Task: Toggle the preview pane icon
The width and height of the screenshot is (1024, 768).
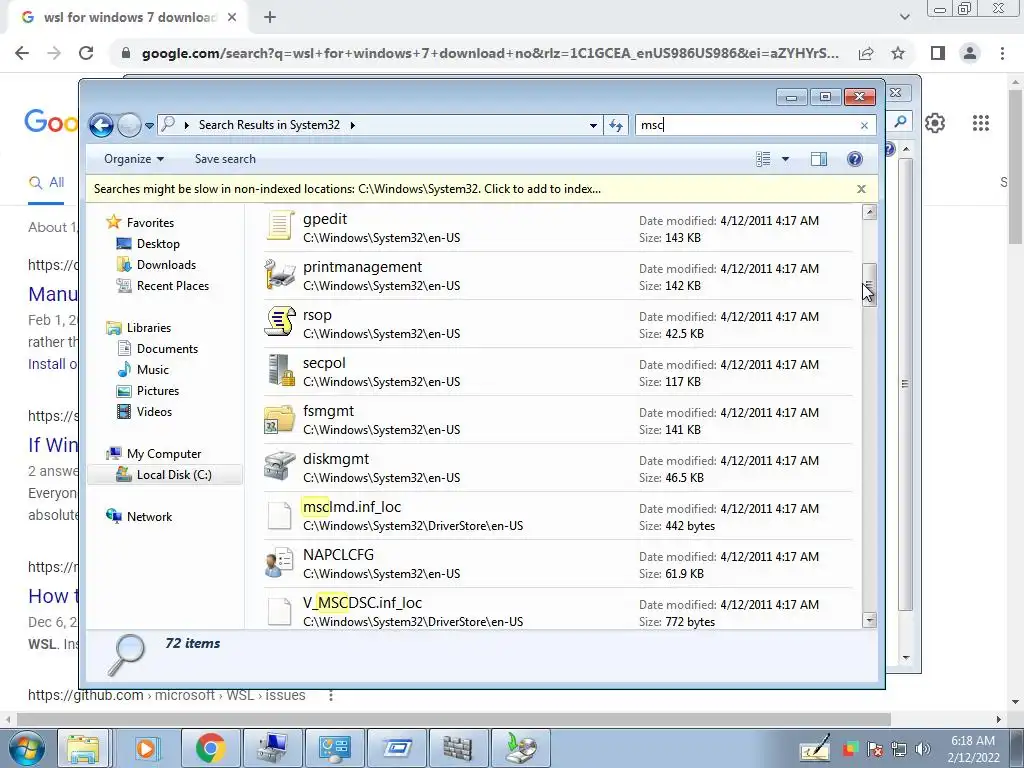Action: (x=818, y=159)
